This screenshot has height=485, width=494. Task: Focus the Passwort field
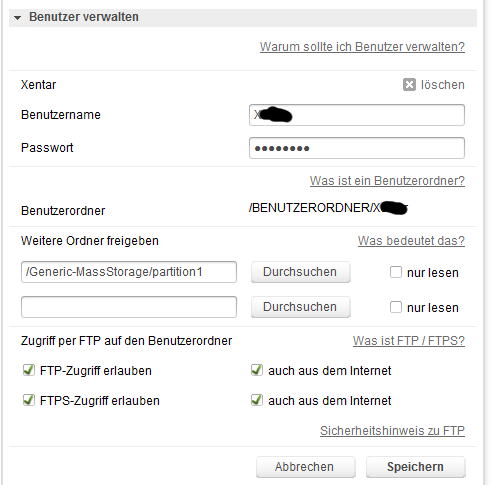[x=357, y=148]
